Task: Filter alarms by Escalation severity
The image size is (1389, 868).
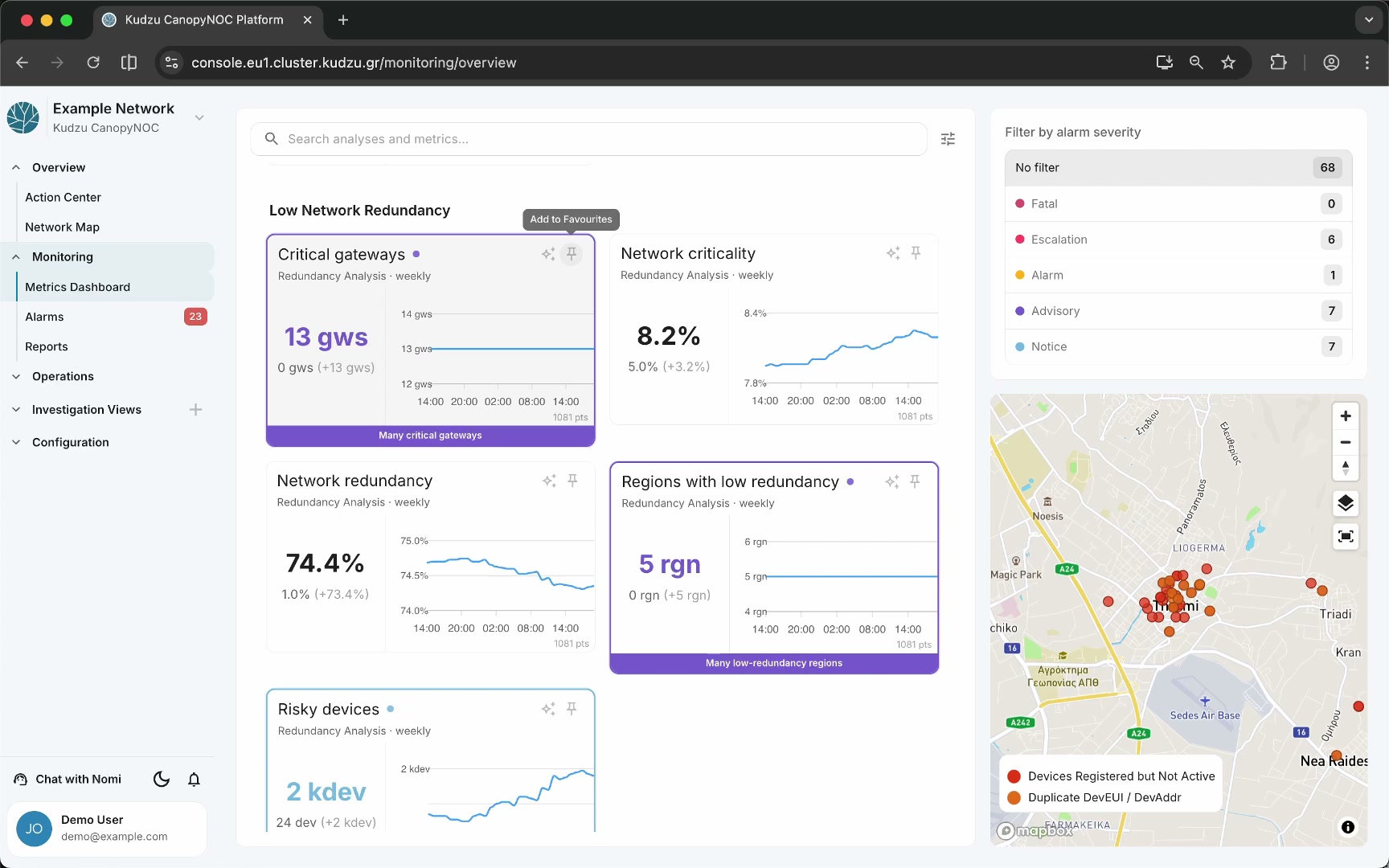Action: pos(1178,240)
